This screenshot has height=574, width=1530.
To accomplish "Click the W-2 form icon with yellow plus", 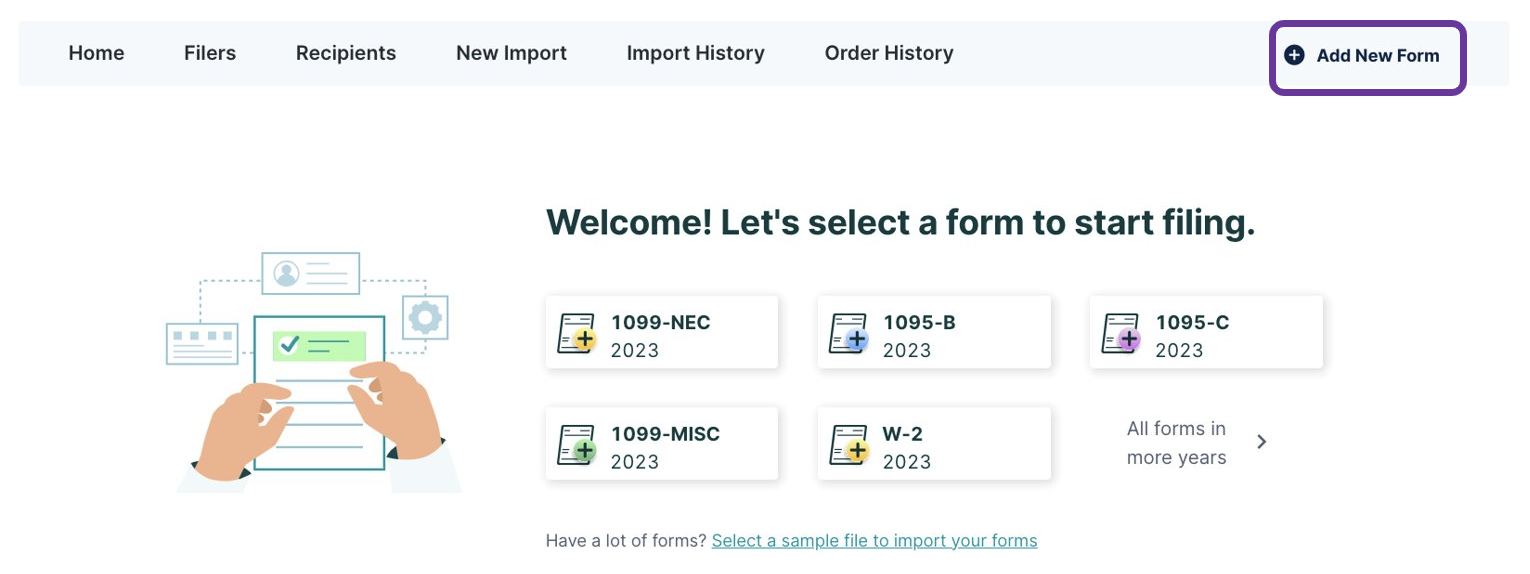I will point(848,445).
